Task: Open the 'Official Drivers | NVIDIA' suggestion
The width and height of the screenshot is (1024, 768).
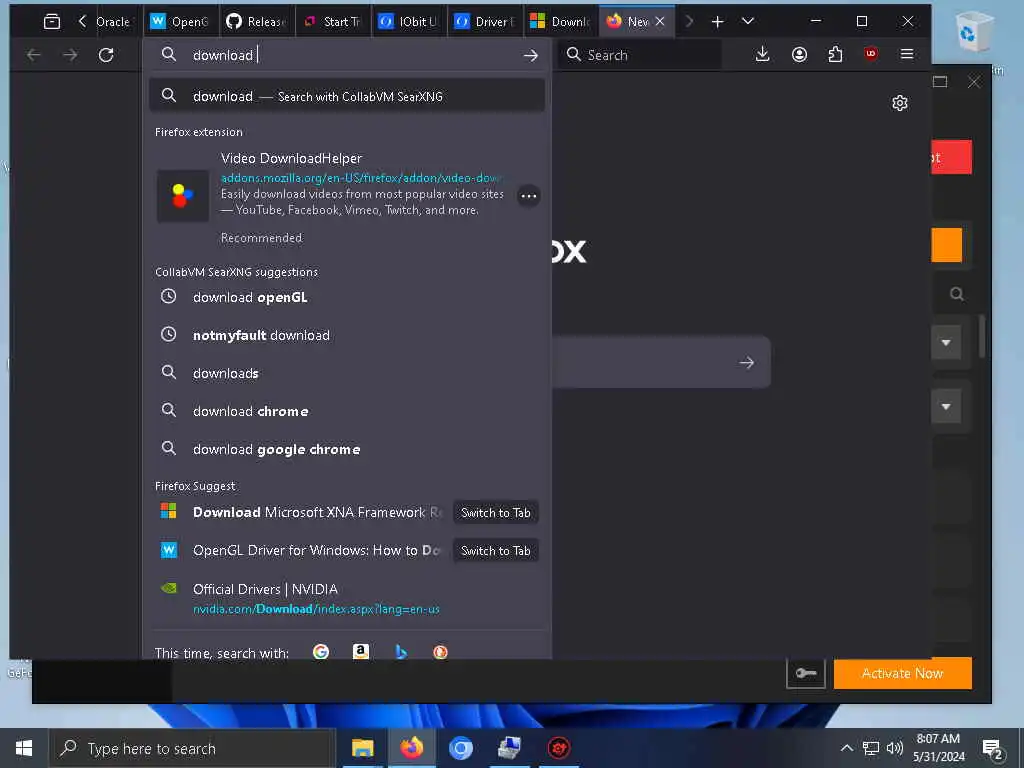Action: [x=347, y=598]
